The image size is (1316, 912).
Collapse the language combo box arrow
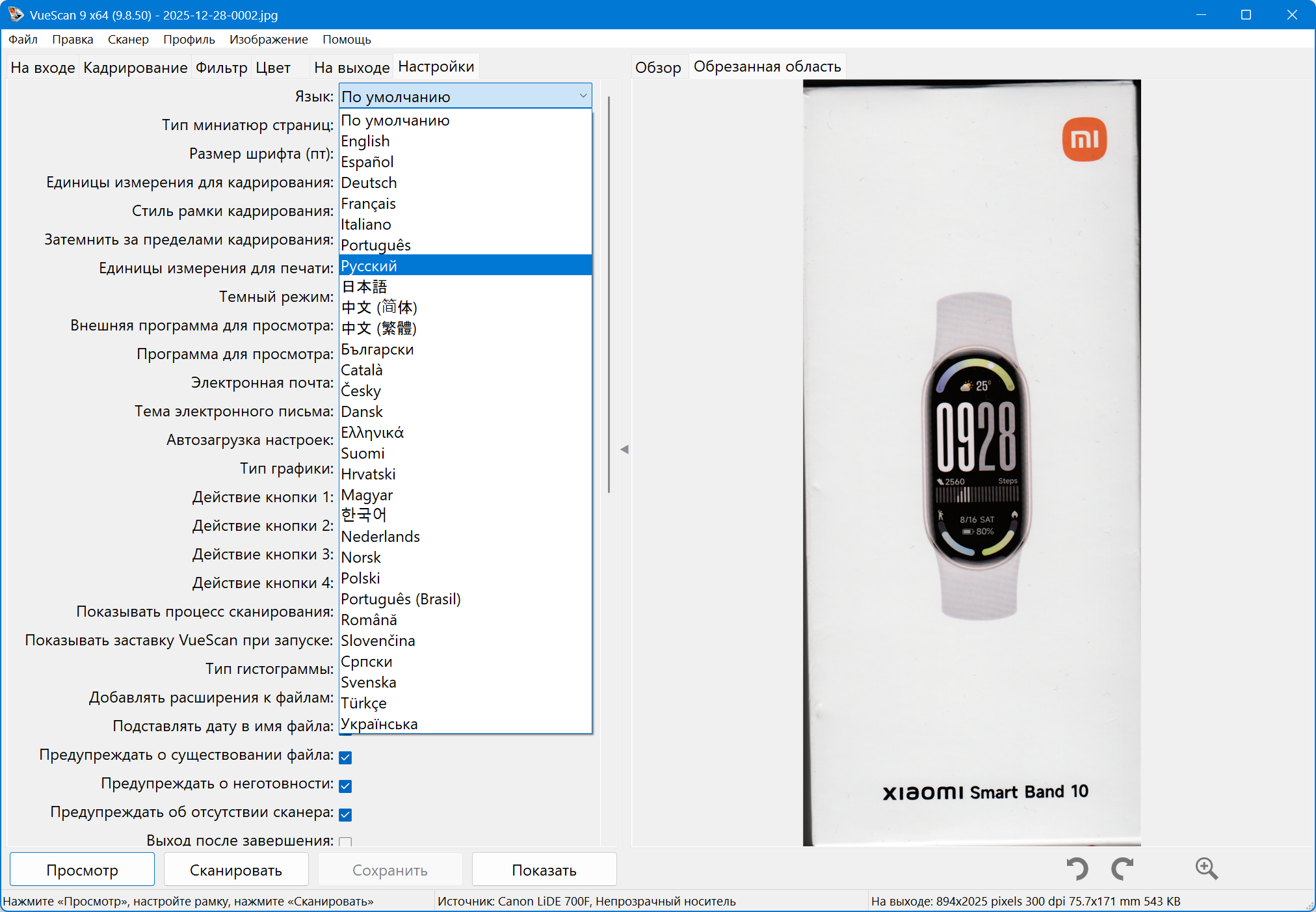tap(583, 96)
